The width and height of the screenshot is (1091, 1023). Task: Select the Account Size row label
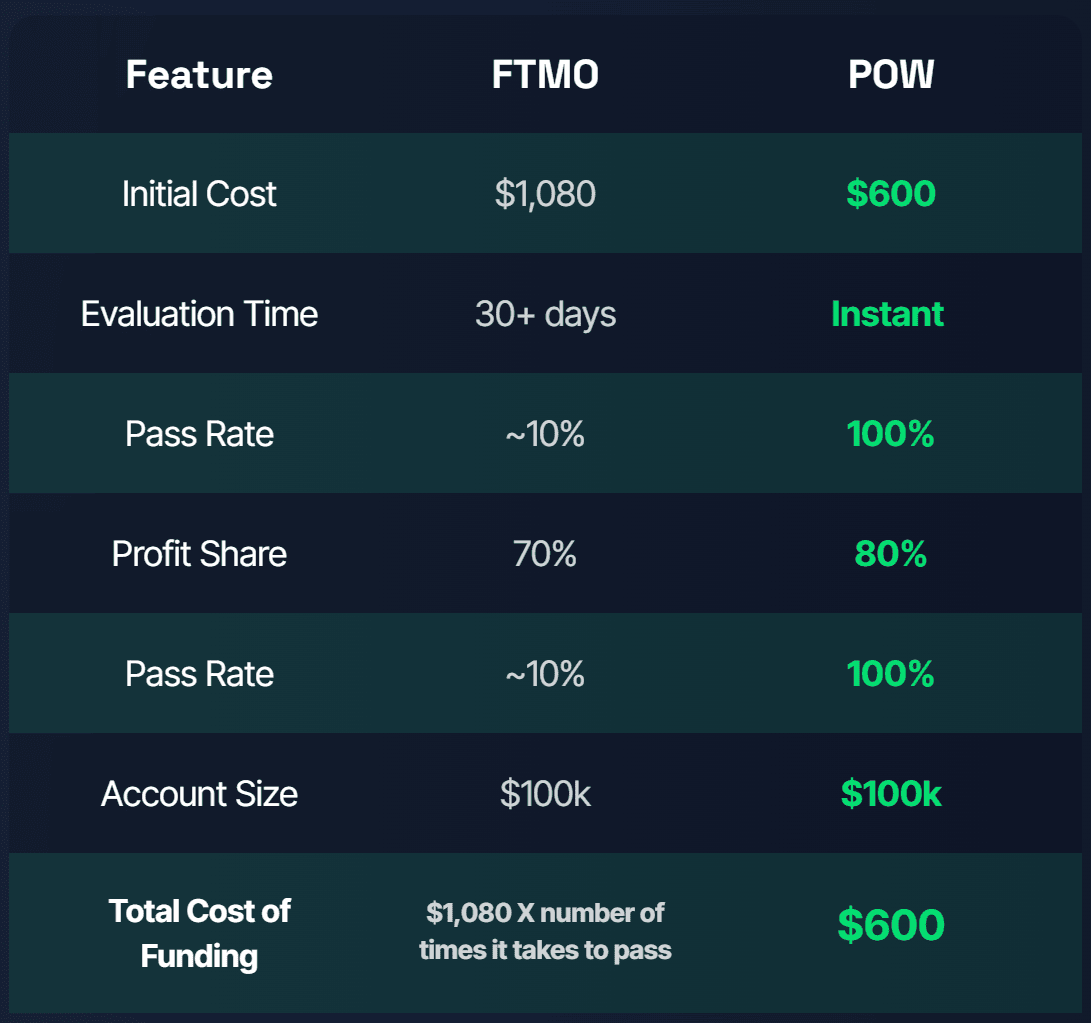(199, 794)
